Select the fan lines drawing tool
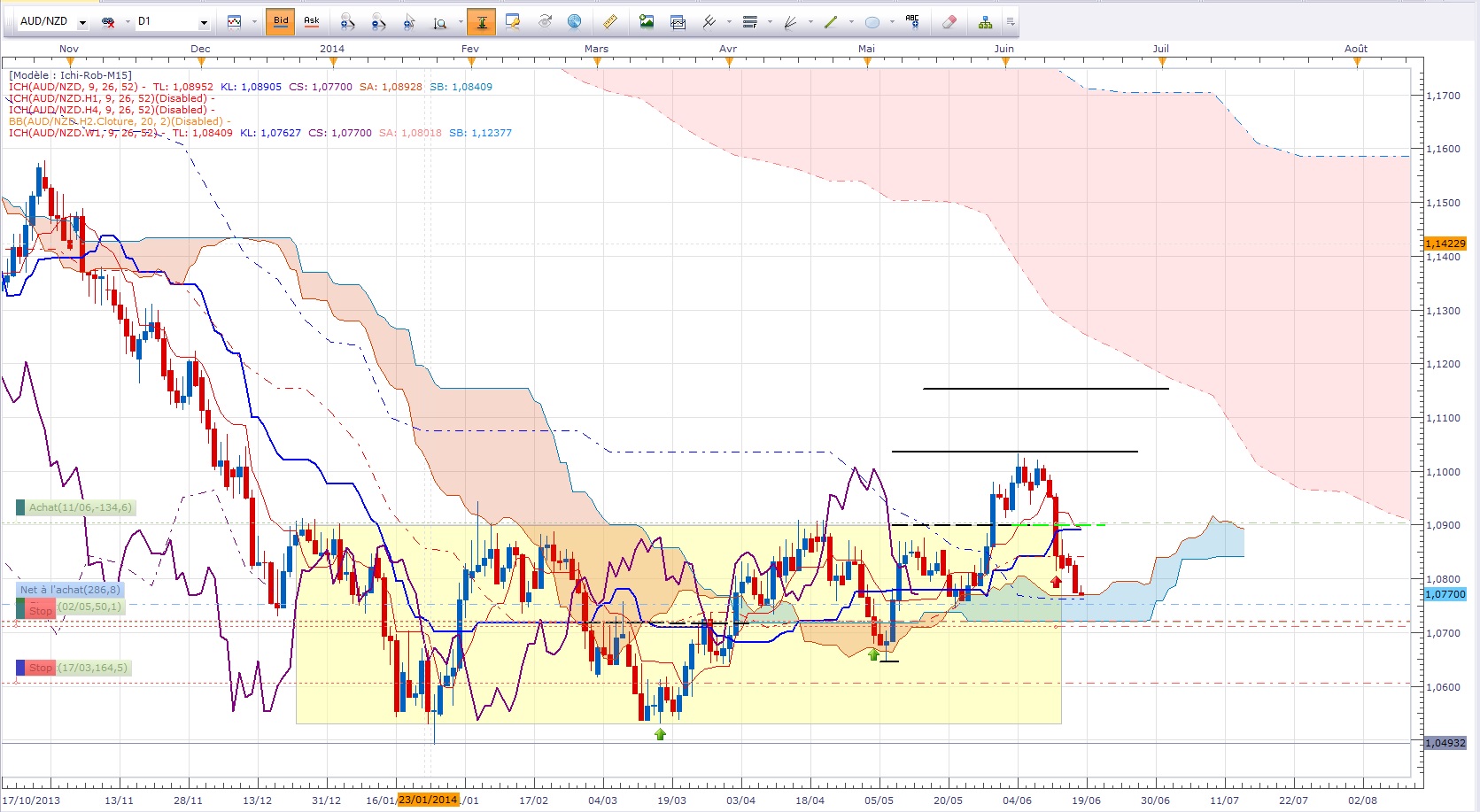 pos(791,21)
